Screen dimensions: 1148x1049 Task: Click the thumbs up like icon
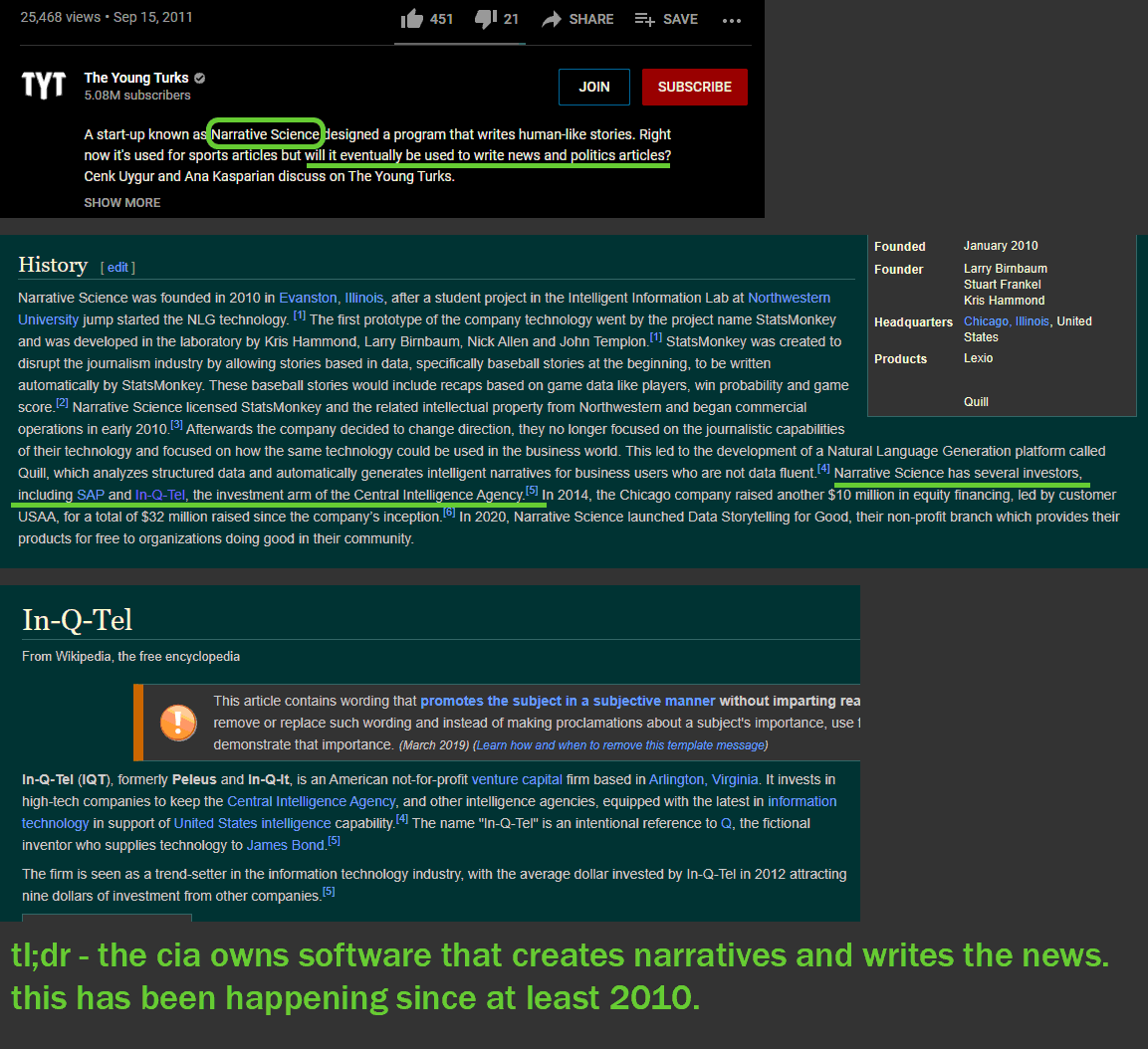tap(411, 19)
